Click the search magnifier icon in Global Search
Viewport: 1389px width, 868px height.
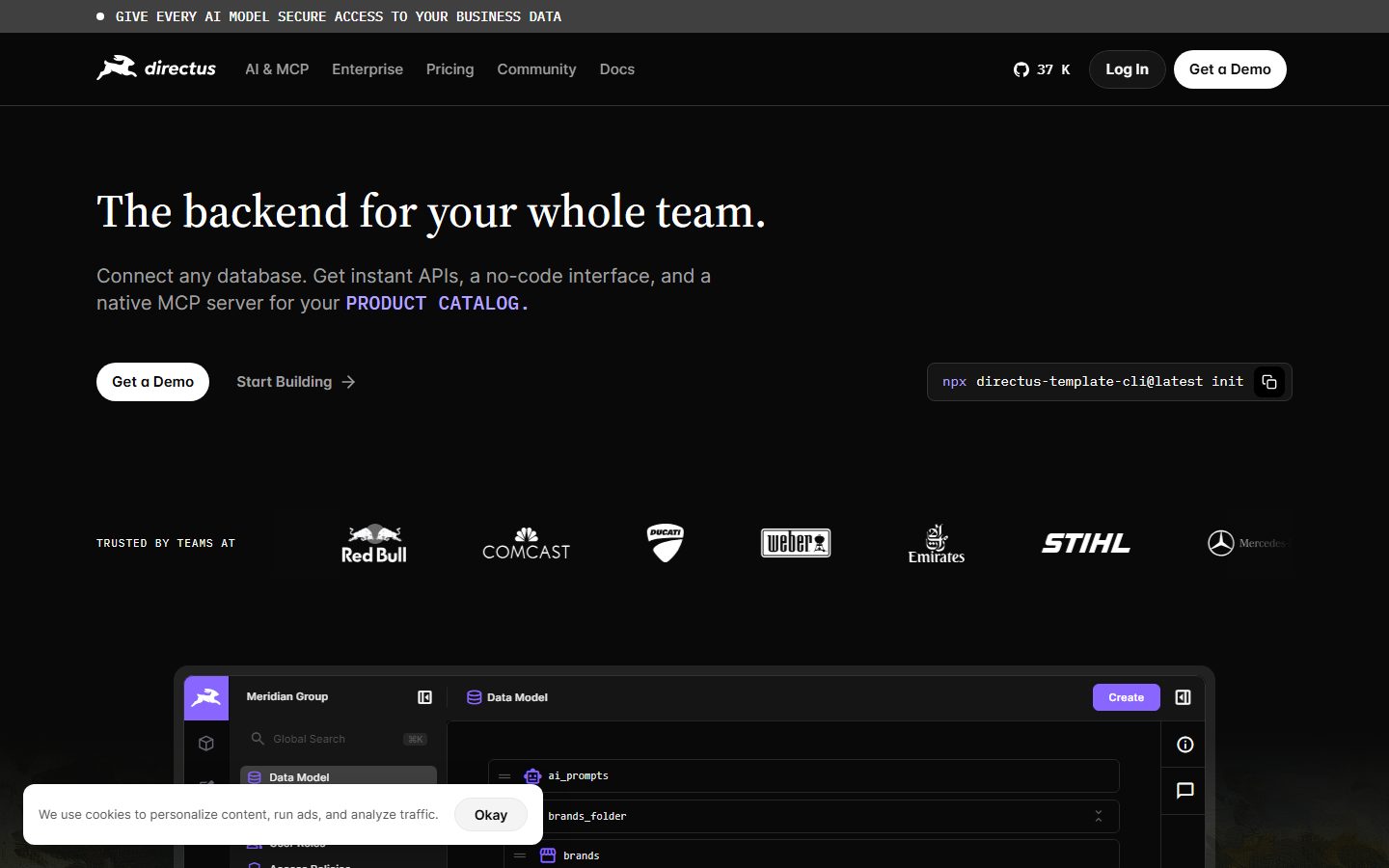pos(258,739)
